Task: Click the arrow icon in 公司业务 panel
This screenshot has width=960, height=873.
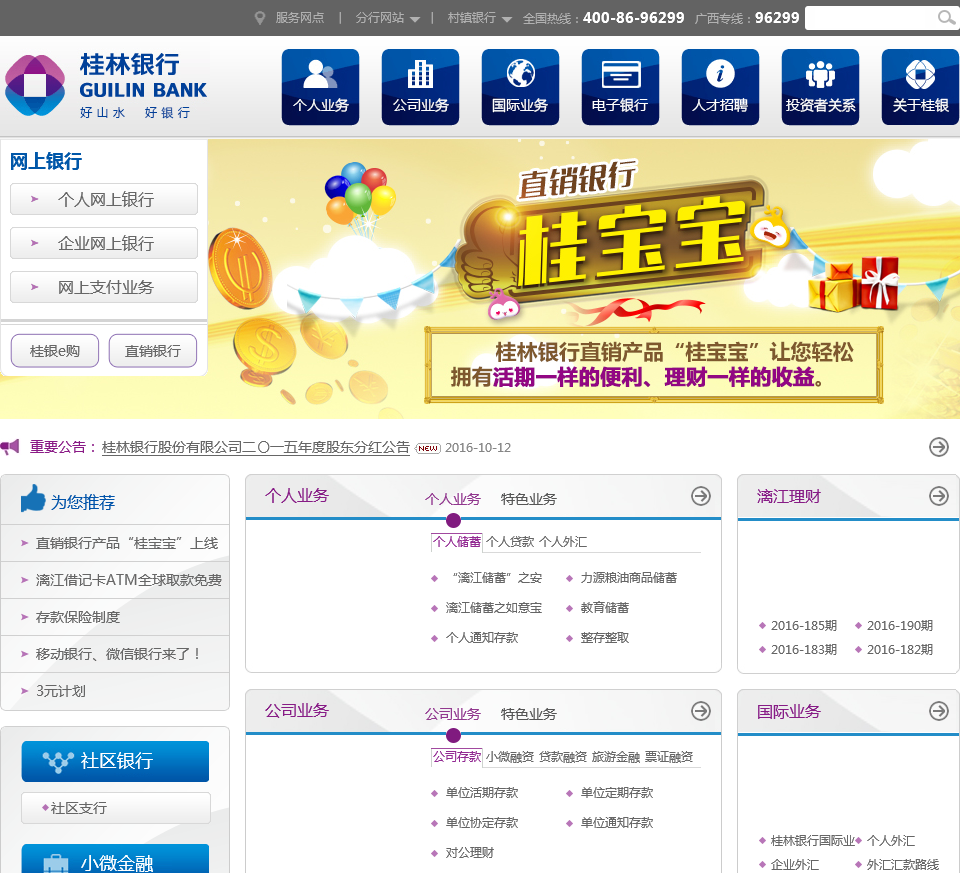Action: click(700, 711)
